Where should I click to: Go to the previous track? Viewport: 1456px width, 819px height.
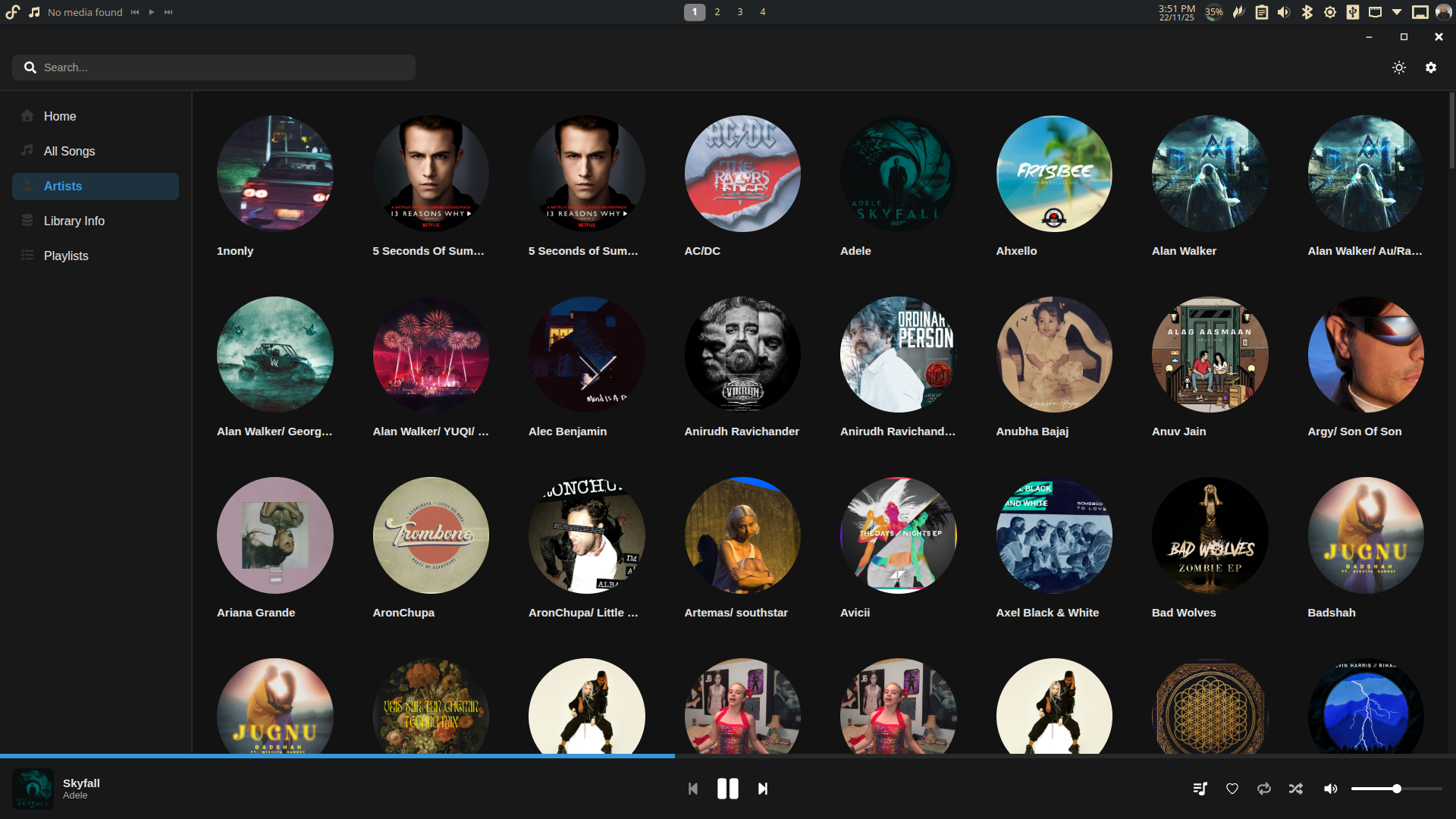tap(692, 789)
